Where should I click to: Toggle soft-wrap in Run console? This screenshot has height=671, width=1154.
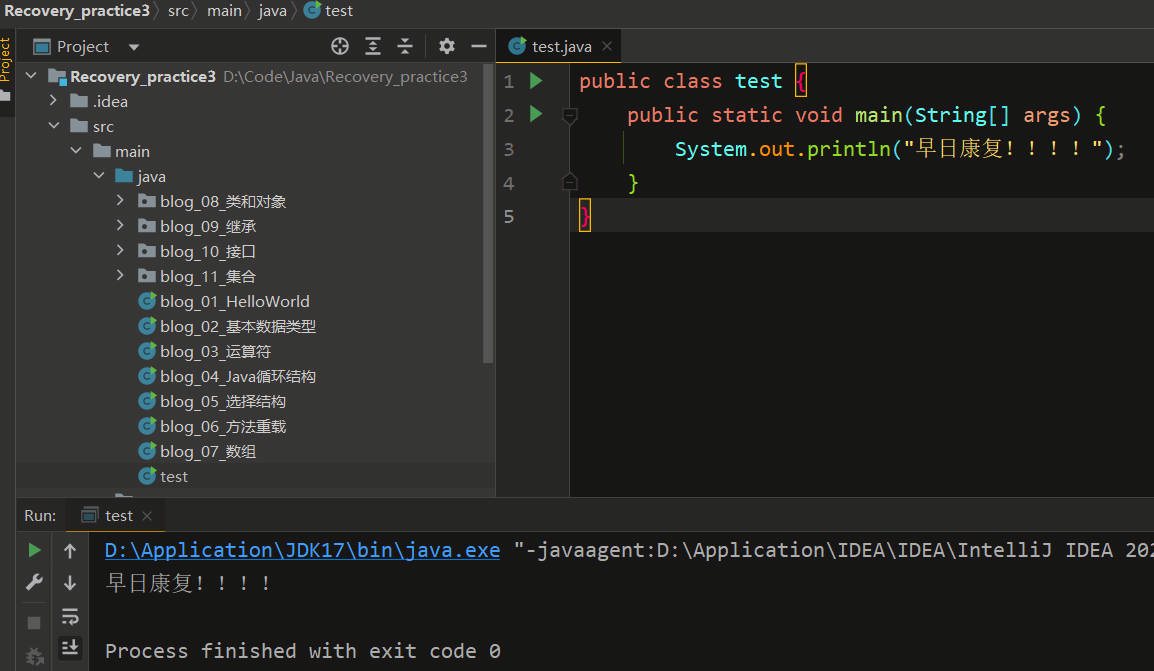coord(70,616)
